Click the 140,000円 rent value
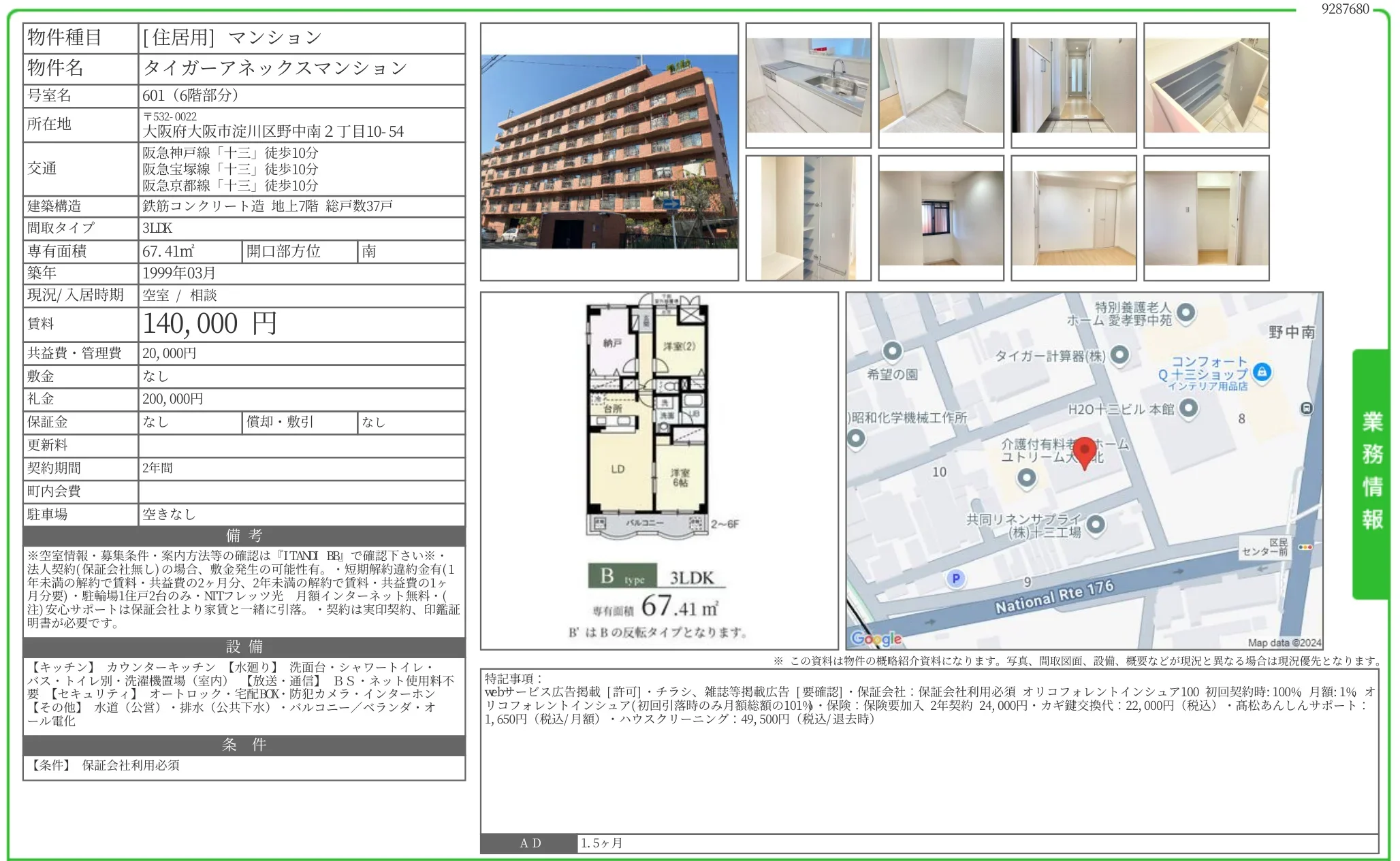Viewport: 1400px width, 861px height. pos(210,324)
